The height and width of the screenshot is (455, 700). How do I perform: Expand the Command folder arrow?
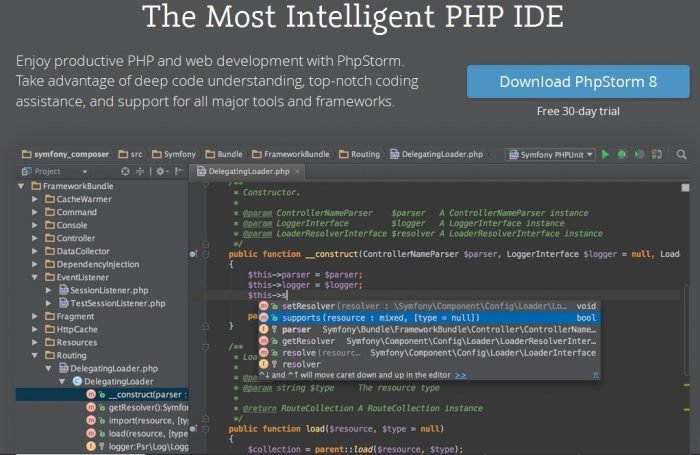tap(35, 212)
